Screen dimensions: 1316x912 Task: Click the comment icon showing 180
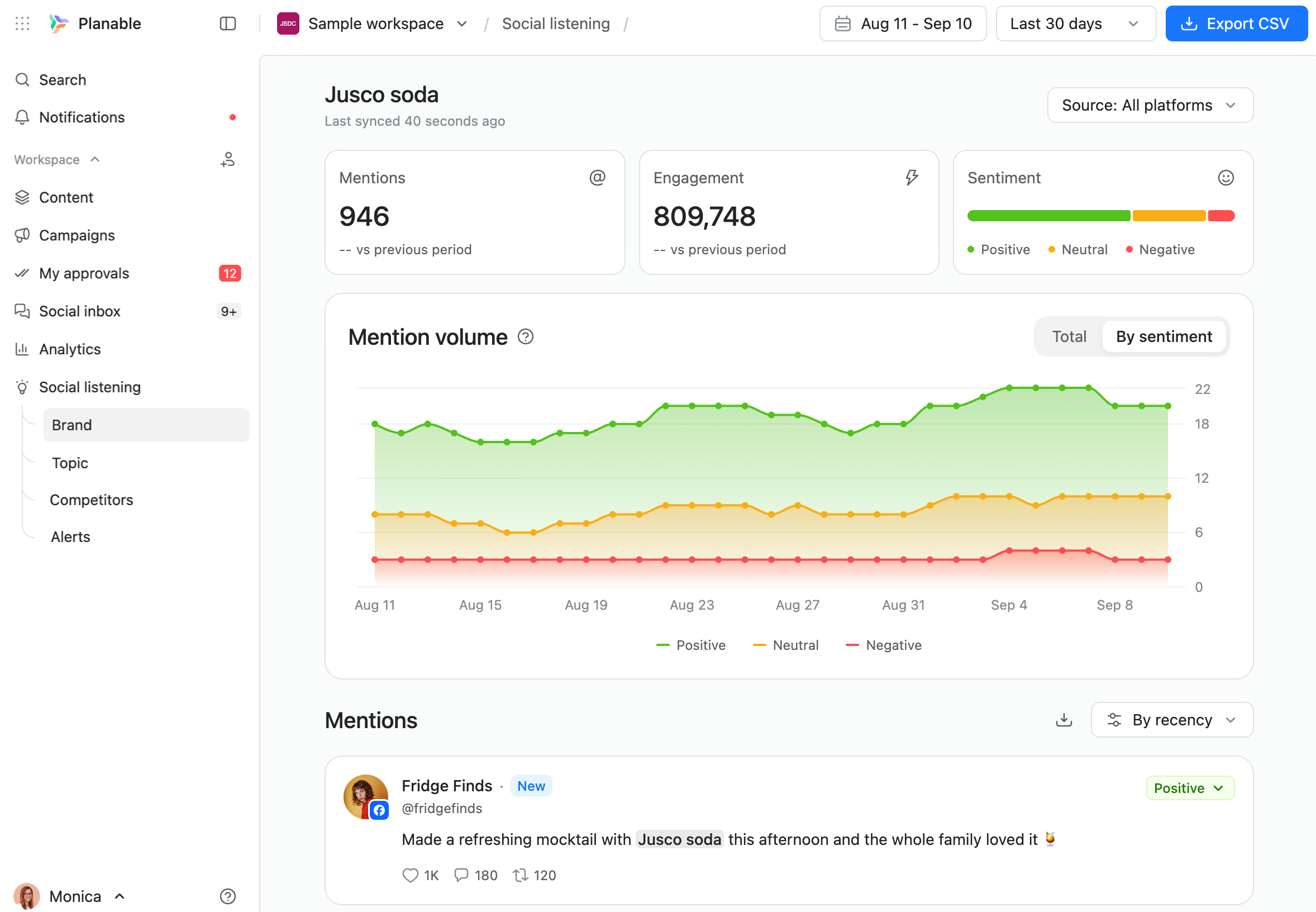coord(461,875)
